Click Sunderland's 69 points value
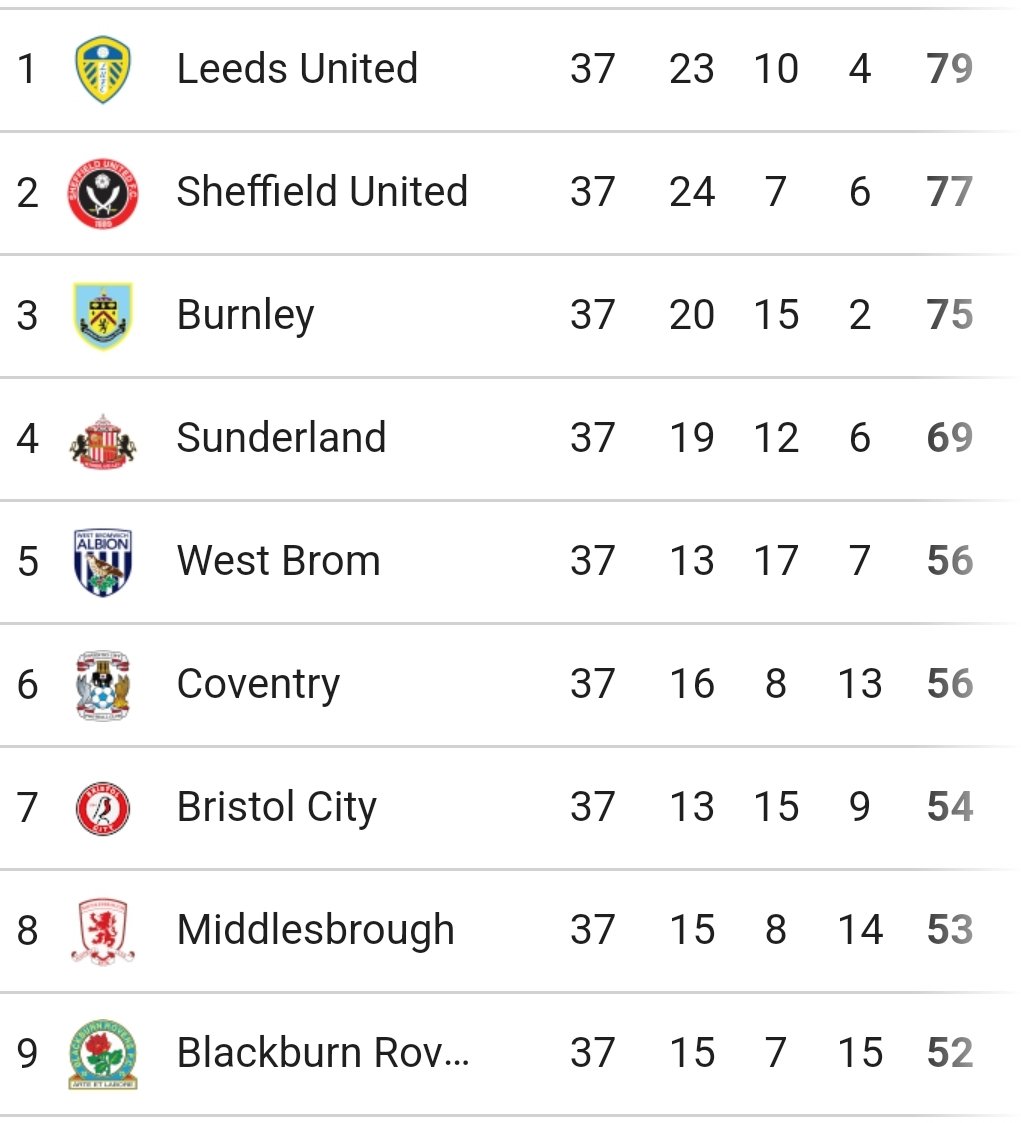Screen dimensions: 1021x1123 (x=949, y=438)
